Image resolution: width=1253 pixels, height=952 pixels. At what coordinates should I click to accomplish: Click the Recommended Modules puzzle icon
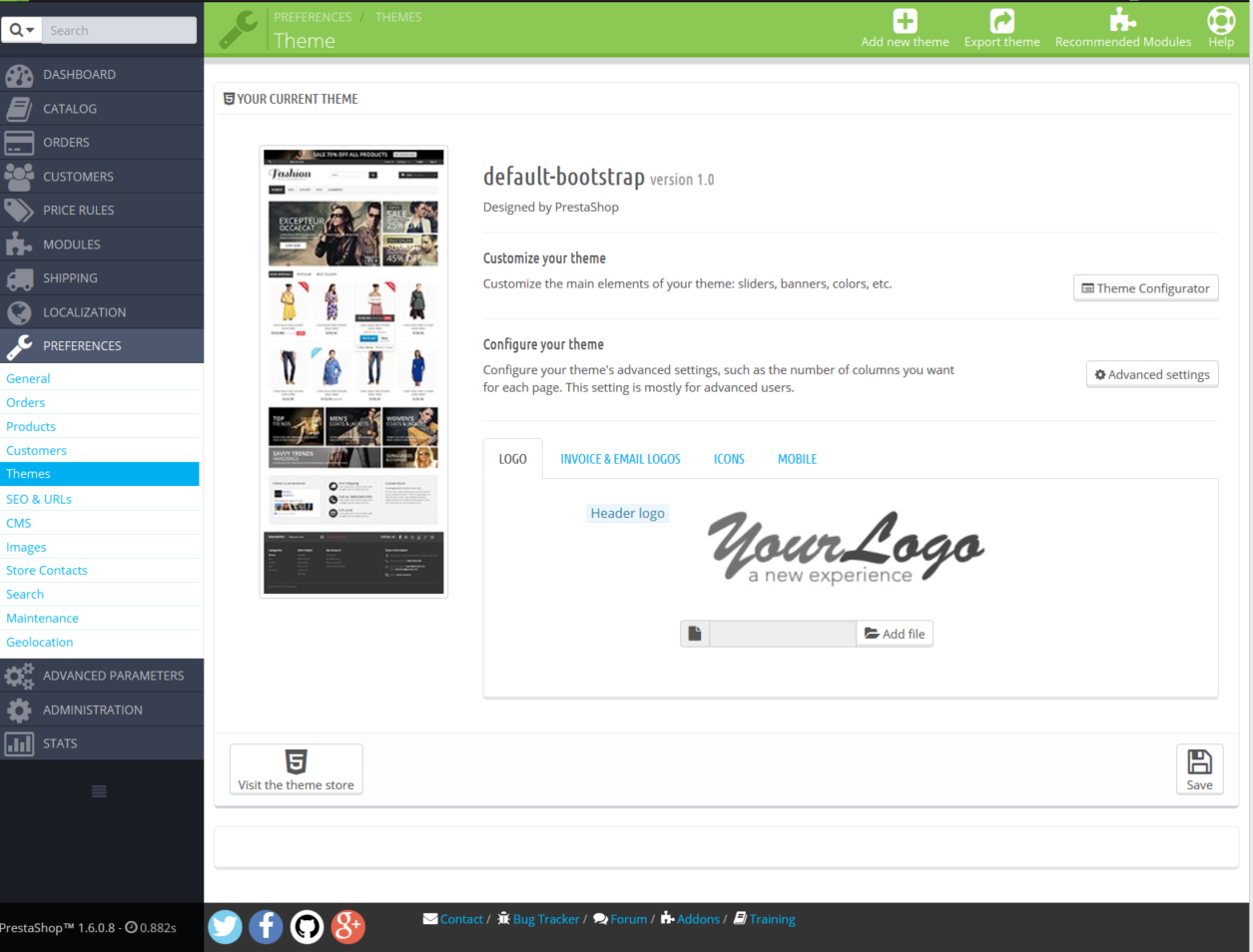click(1123, 20)
